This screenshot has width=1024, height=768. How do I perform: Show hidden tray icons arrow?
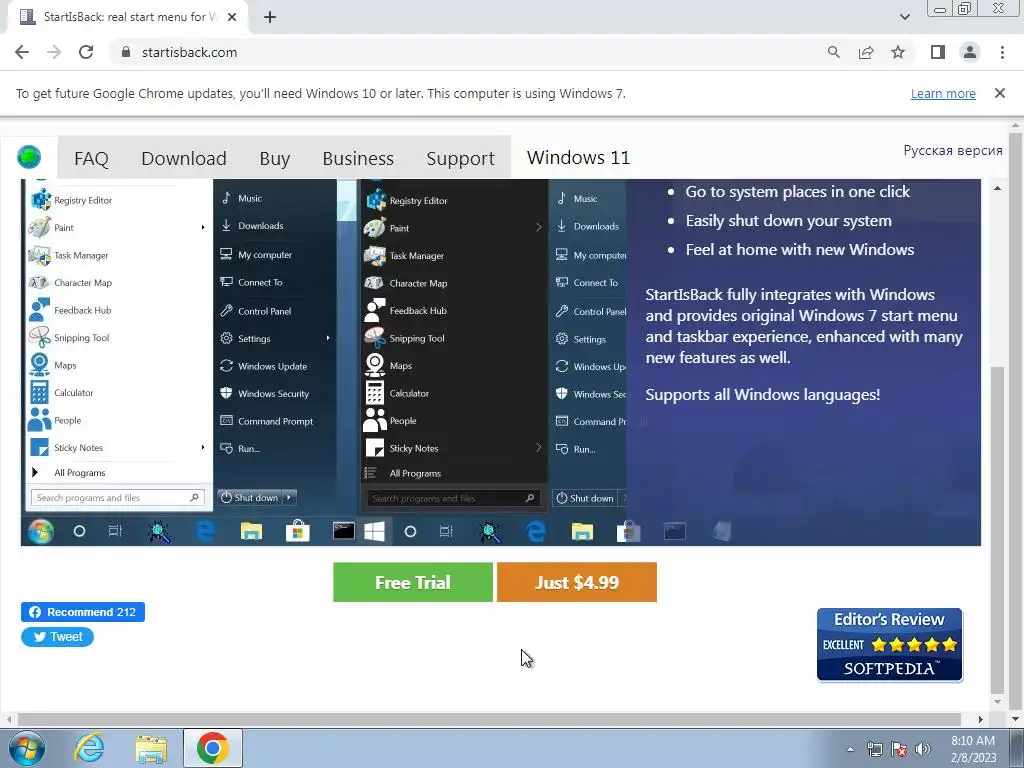[850, 749]
